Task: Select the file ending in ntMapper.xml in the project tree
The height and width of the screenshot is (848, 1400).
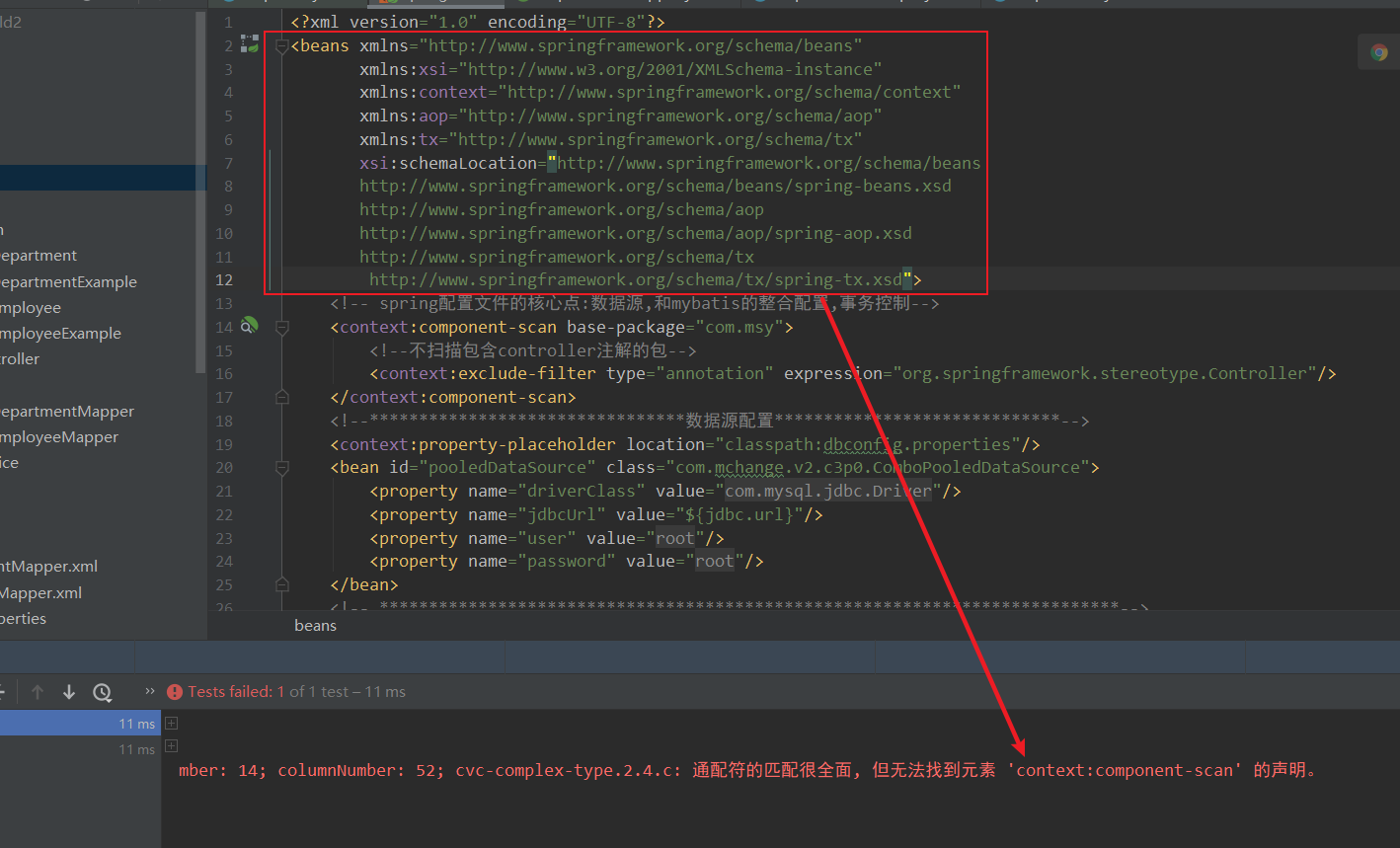Action: coord(48,567)
